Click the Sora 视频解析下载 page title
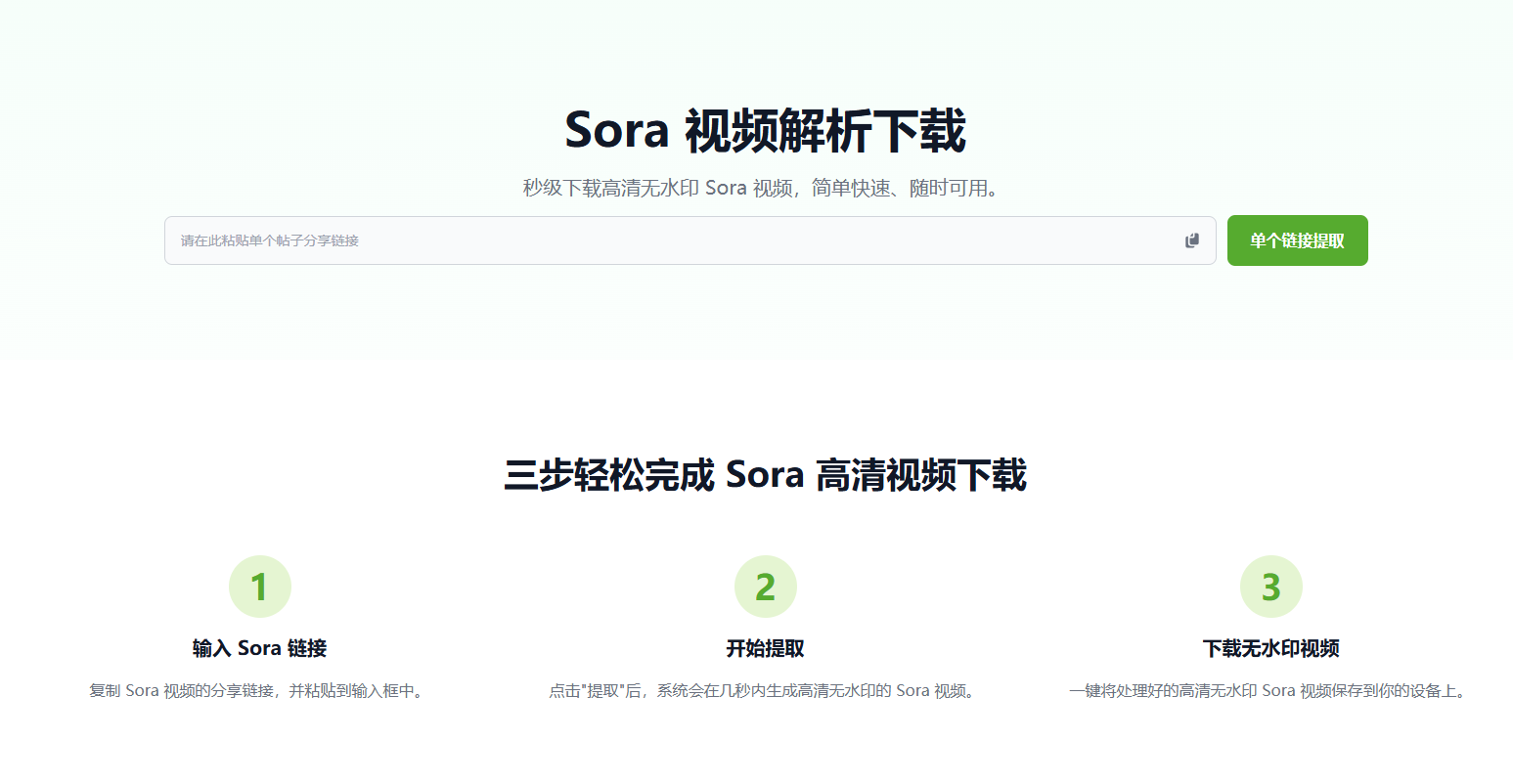This screenshot has height=784, width=1513. coord(765,130)
